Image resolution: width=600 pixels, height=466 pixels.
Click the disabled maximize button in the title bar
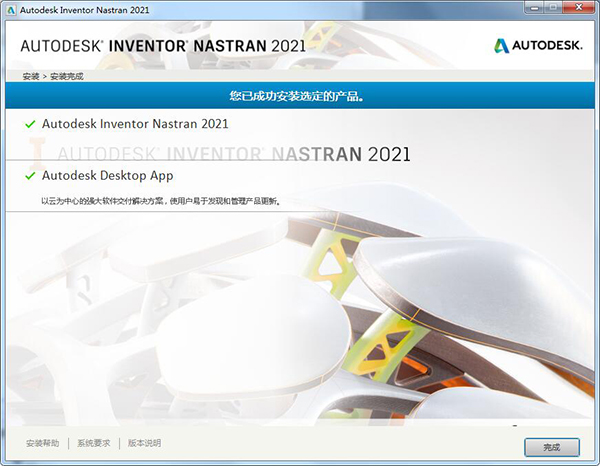[x=554, y=7]
